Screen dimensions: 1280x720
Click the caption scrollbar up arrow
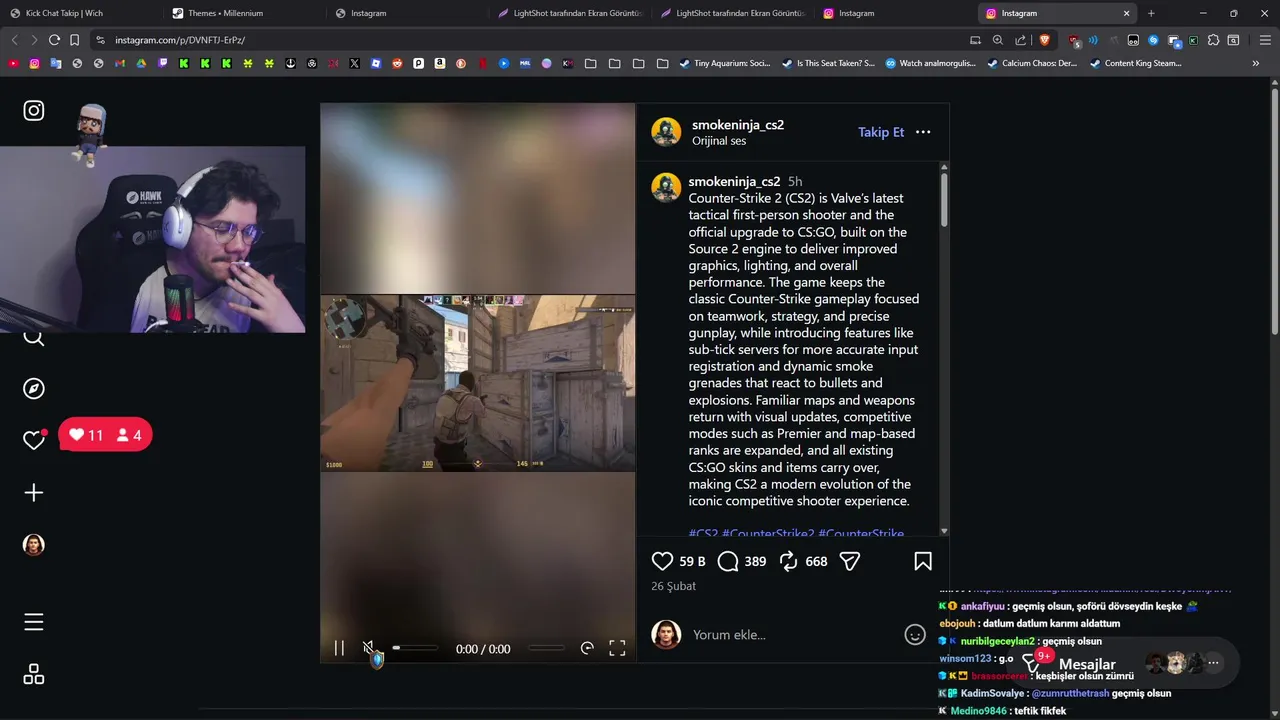(944, 167)
